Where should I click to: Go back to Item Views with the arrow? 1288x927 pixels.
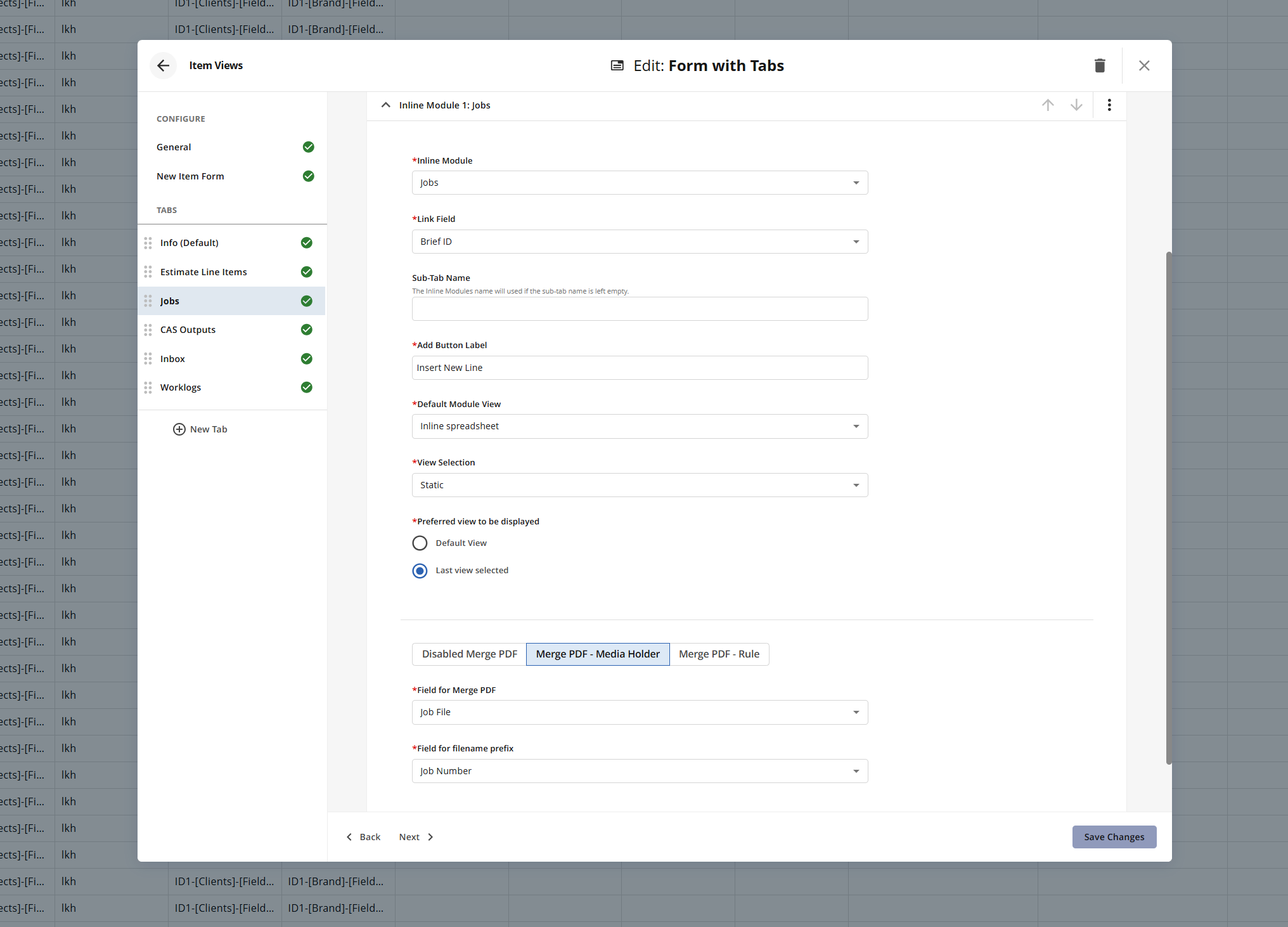[x=163, y=65]
